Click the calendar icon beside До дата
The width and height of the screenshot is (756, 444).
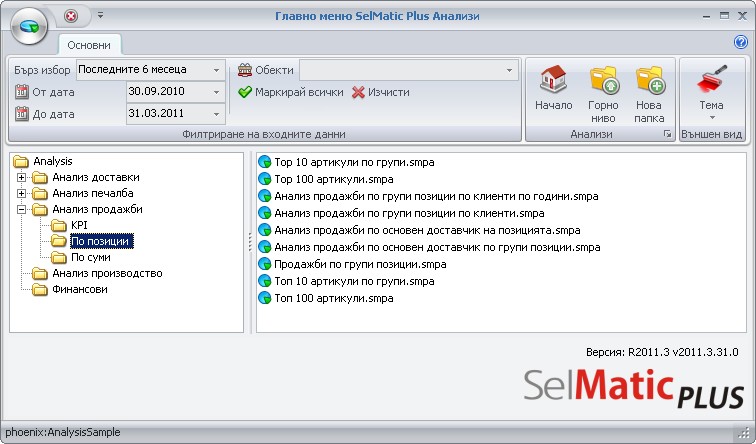pos(21,114)
